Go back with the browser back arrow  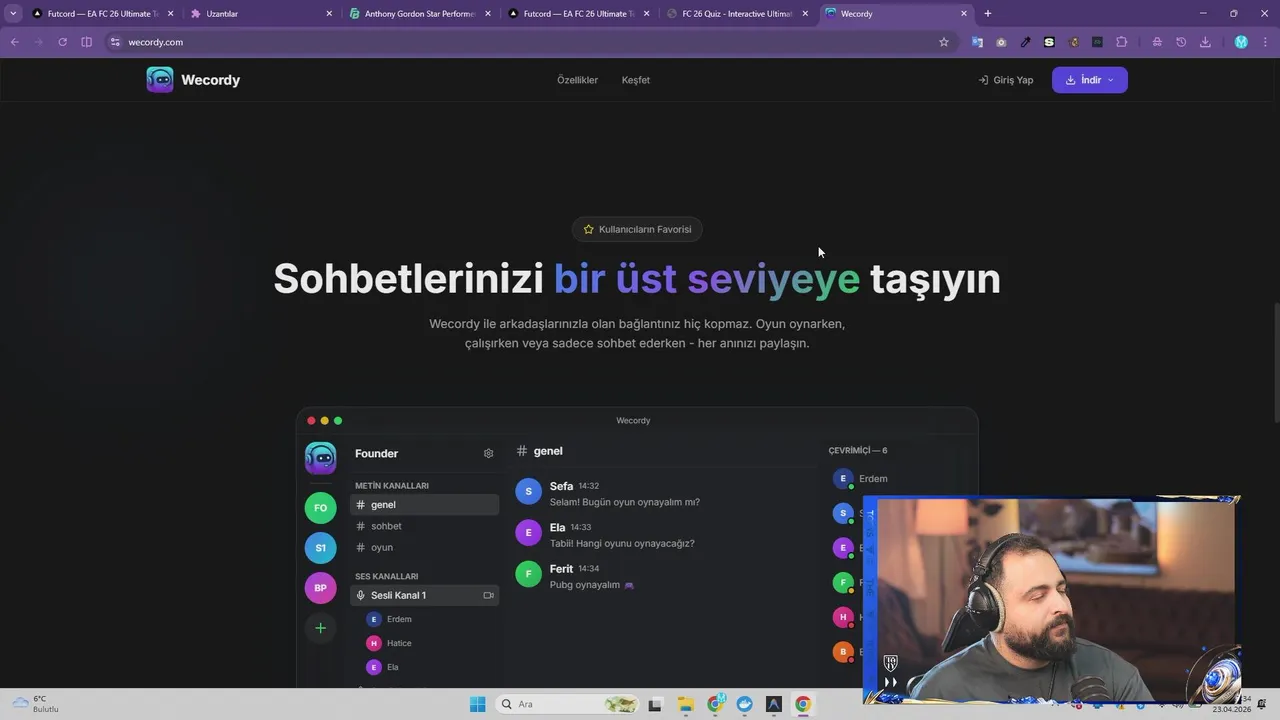click(x=15, y=42)
